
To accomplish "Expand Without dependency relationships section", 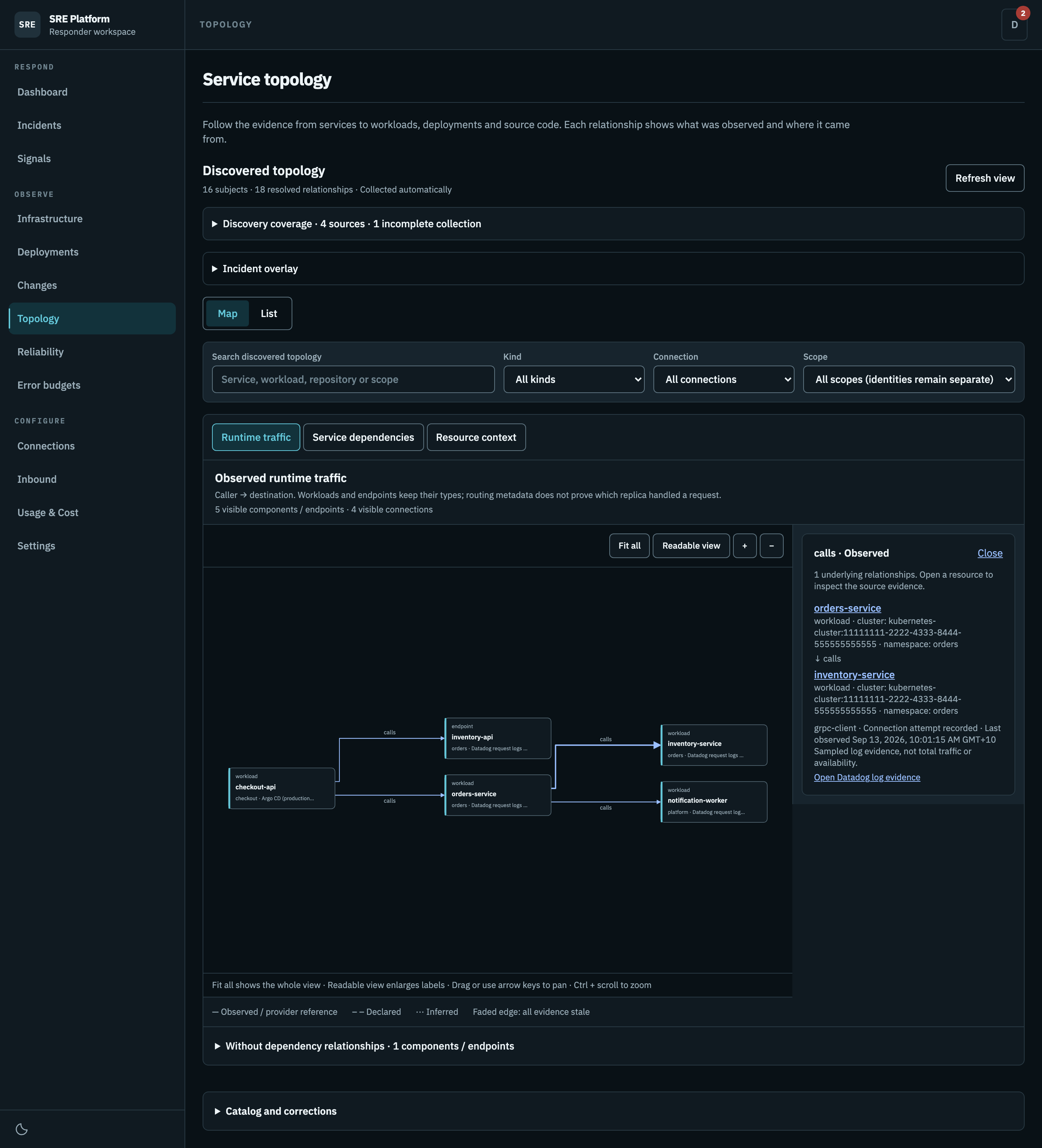I will tap(613, 1046).
